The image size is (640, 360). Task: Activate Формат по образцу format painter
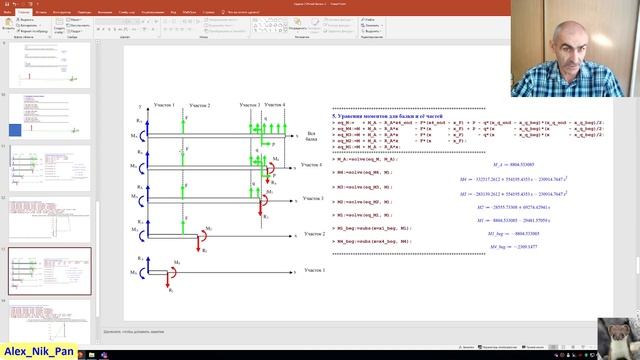31,31
